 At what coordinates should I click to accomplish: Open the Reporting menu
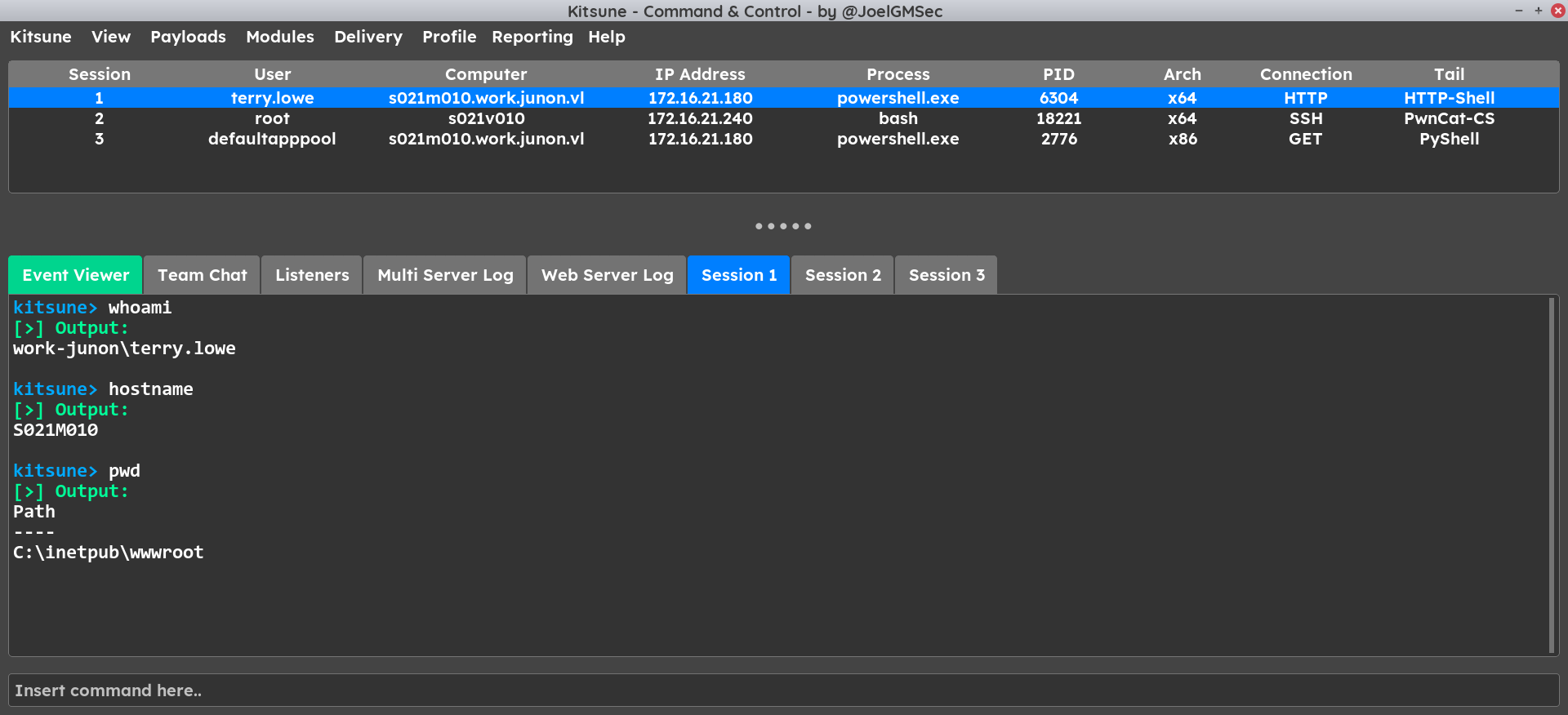(532, 37)
